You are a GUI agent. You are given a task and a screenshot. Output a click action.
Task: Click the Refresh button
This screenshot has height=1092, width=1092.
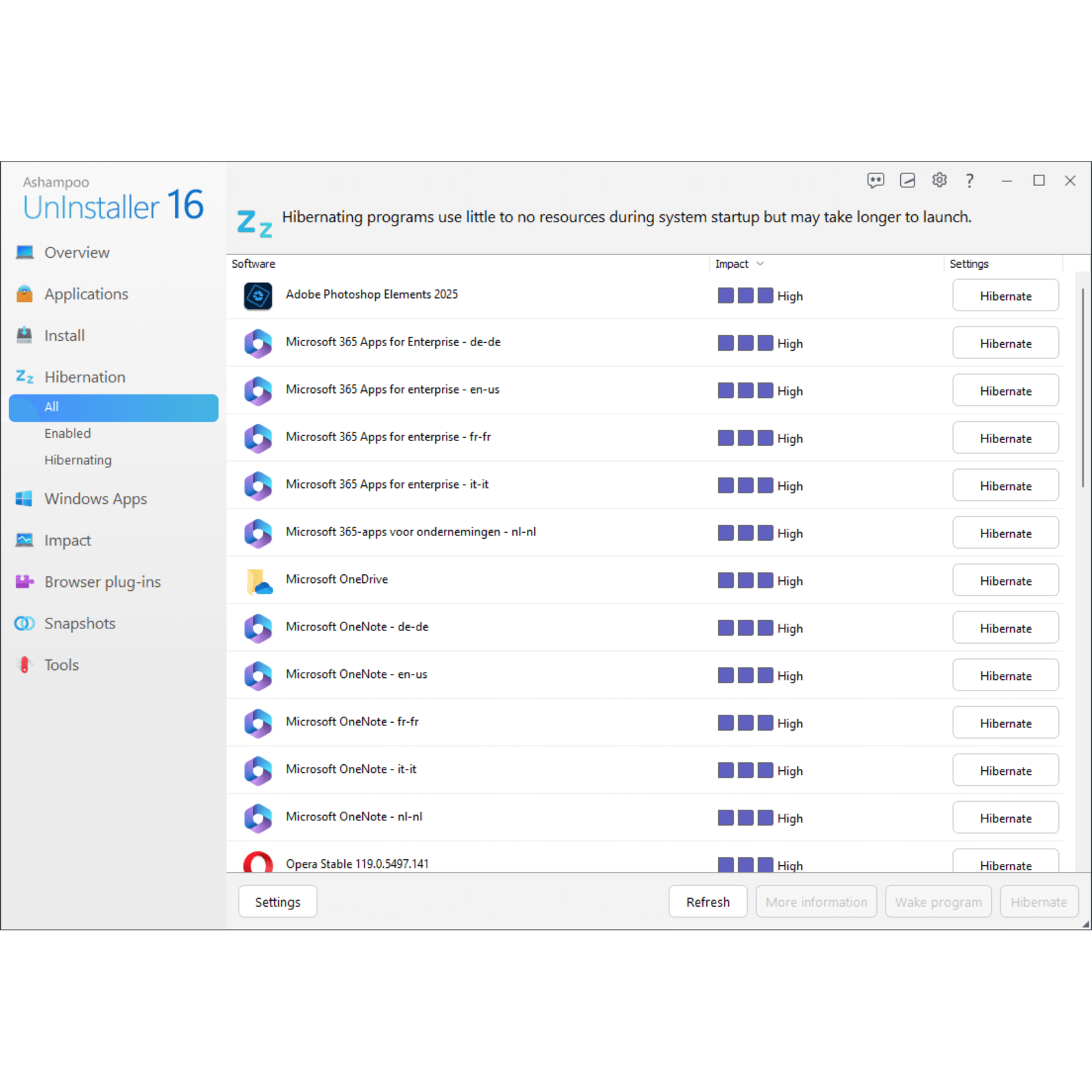(708, 901)
